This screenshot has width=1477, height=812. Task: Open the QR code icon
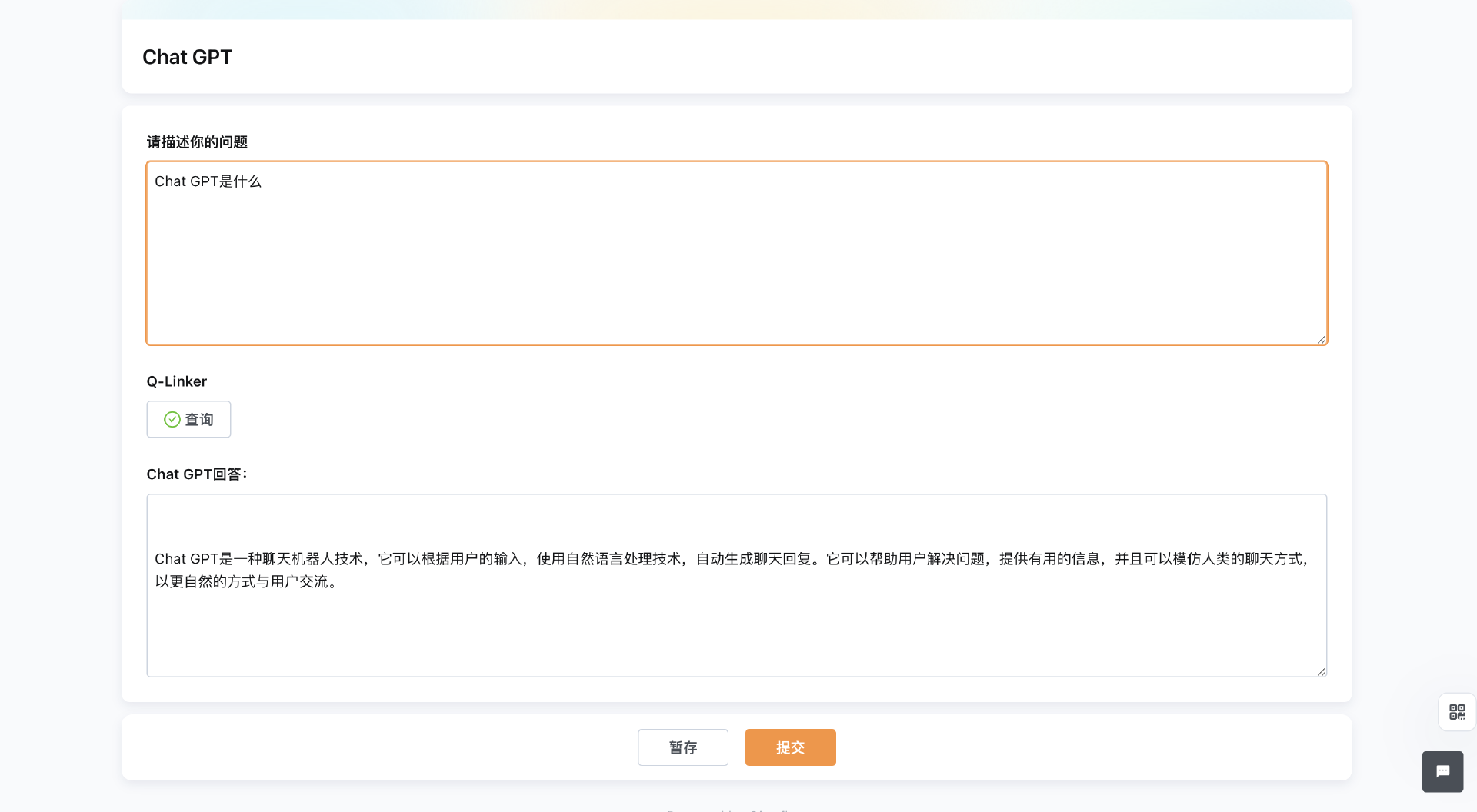click(x=1457, y=712)
